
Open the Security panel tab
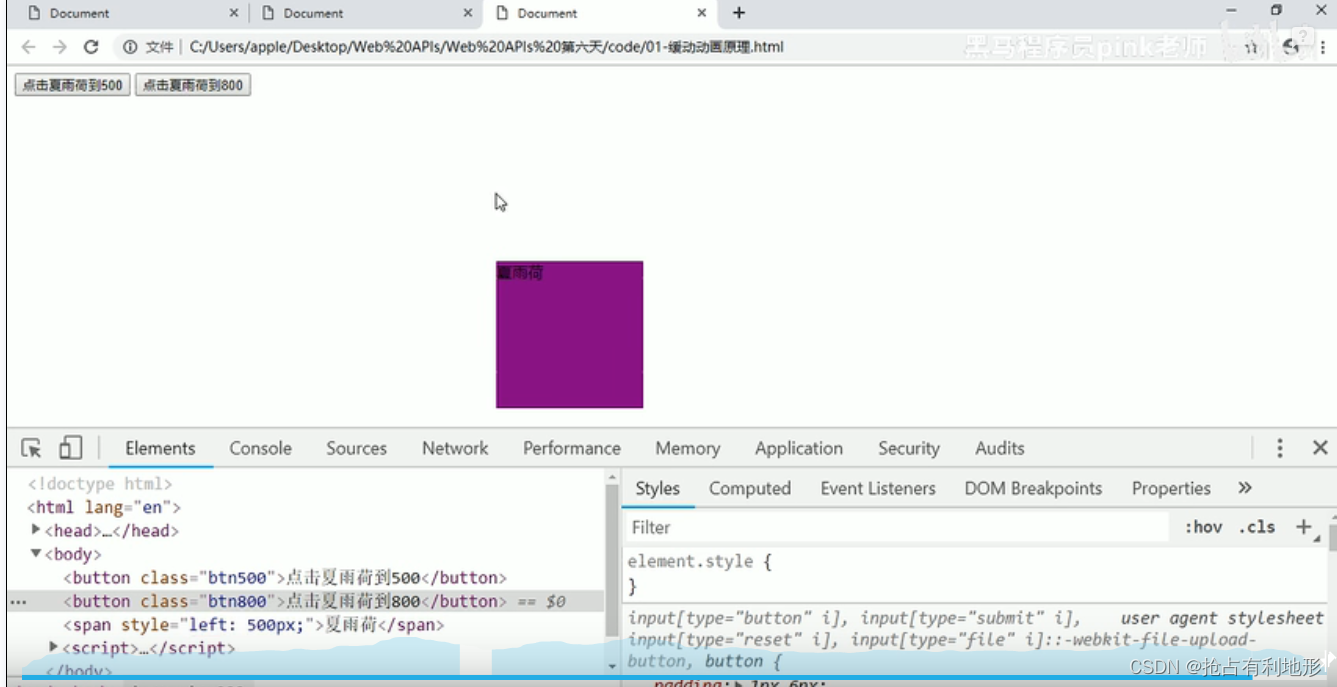point(909,448)
